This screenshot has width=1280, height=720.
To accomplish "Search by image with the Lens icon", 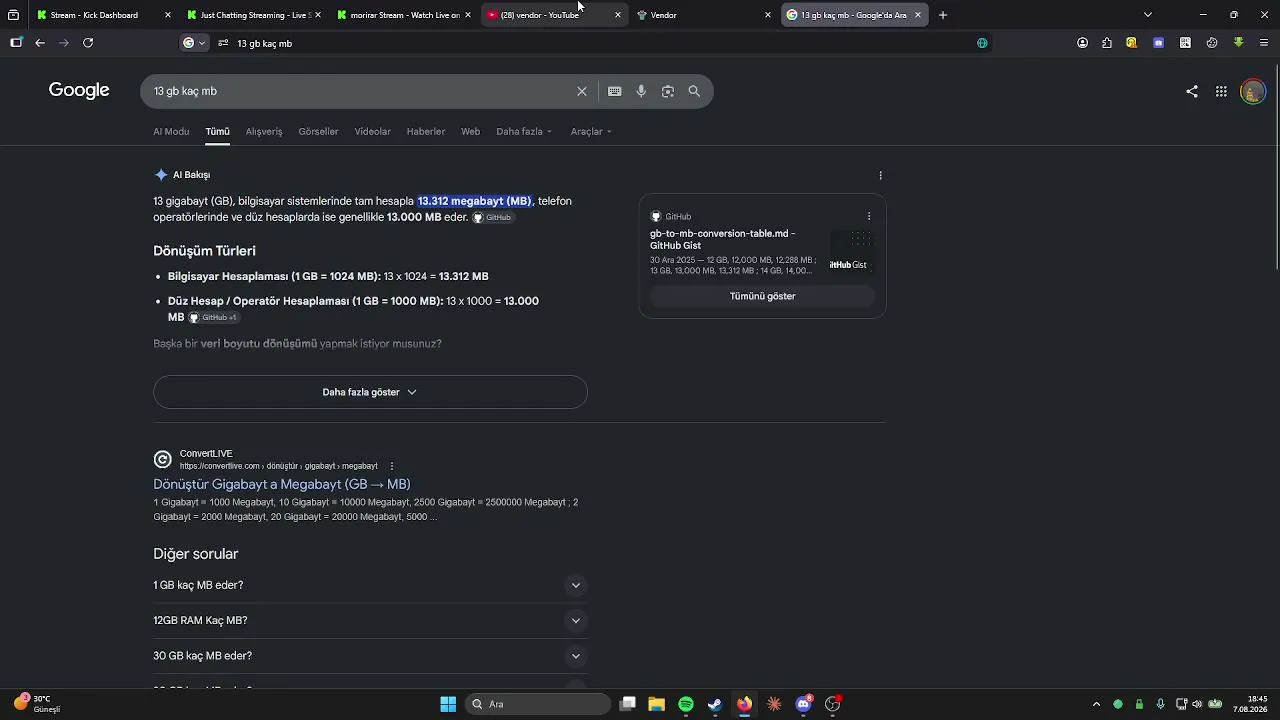I will pos(668,91).
